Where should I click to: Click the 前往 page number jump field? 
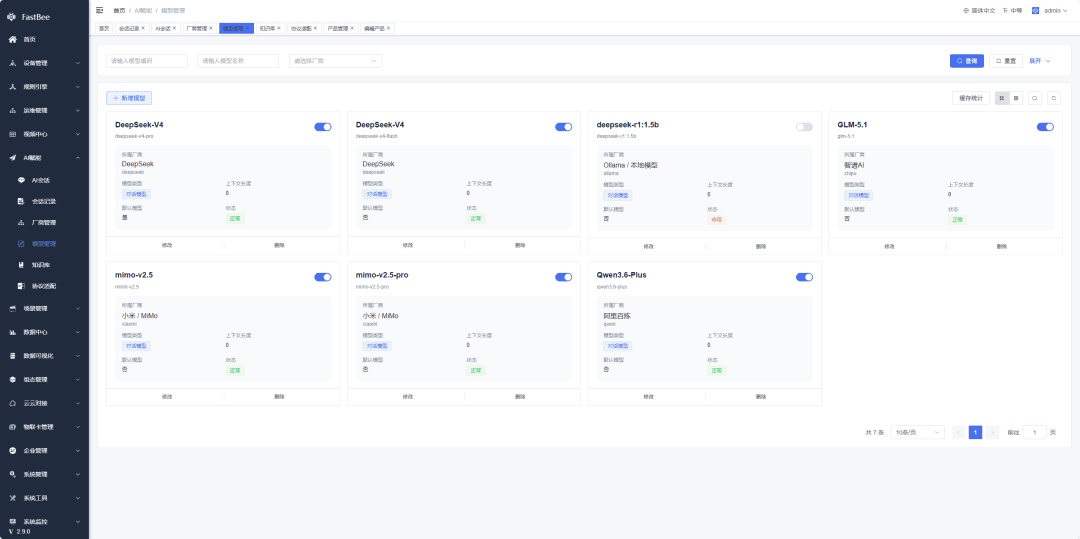pos(1035,432)
